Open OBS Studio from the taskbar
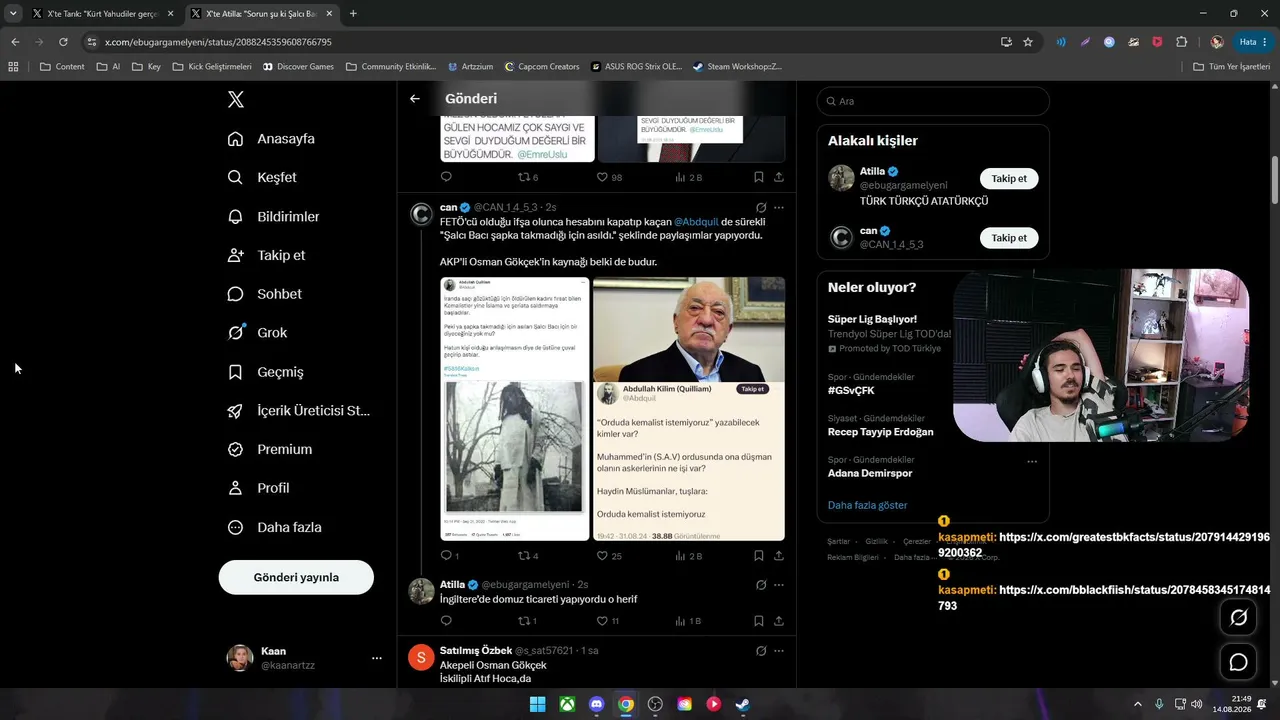 (655, 704)
